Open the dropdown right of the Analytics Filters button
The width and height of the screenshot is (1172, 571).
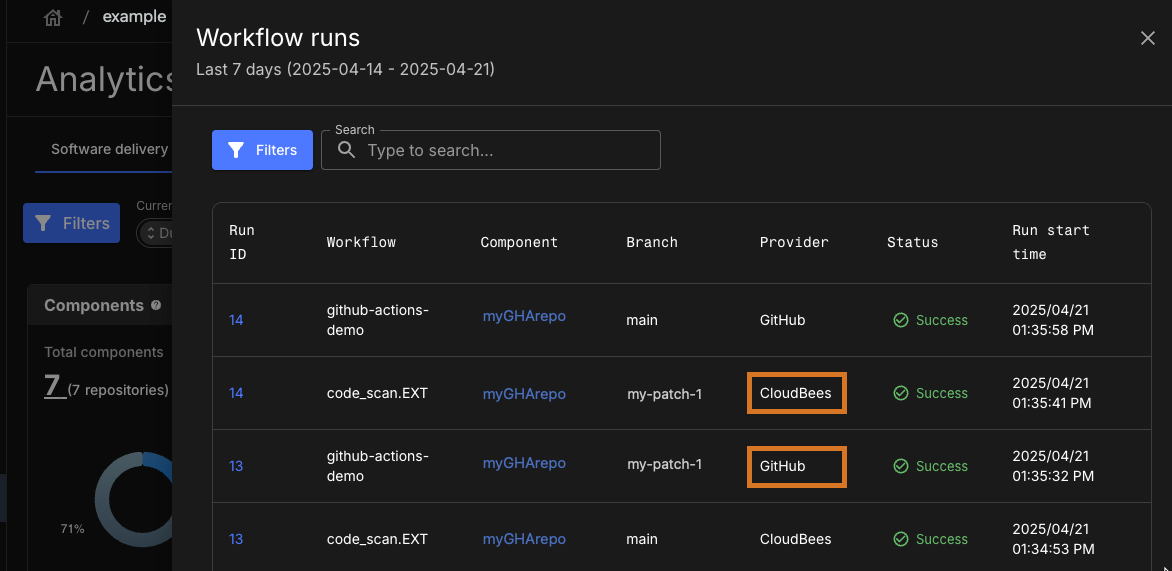155,233
